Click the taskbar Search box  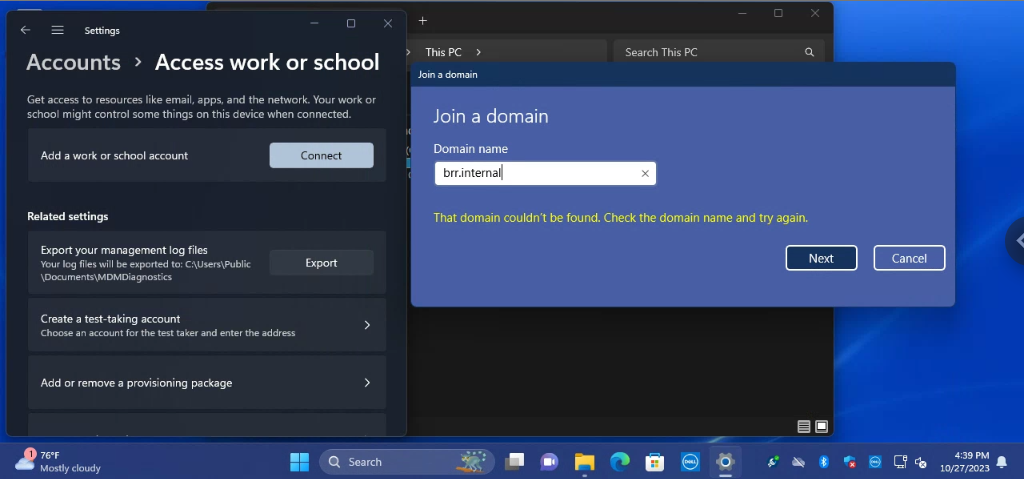point(408,462)
